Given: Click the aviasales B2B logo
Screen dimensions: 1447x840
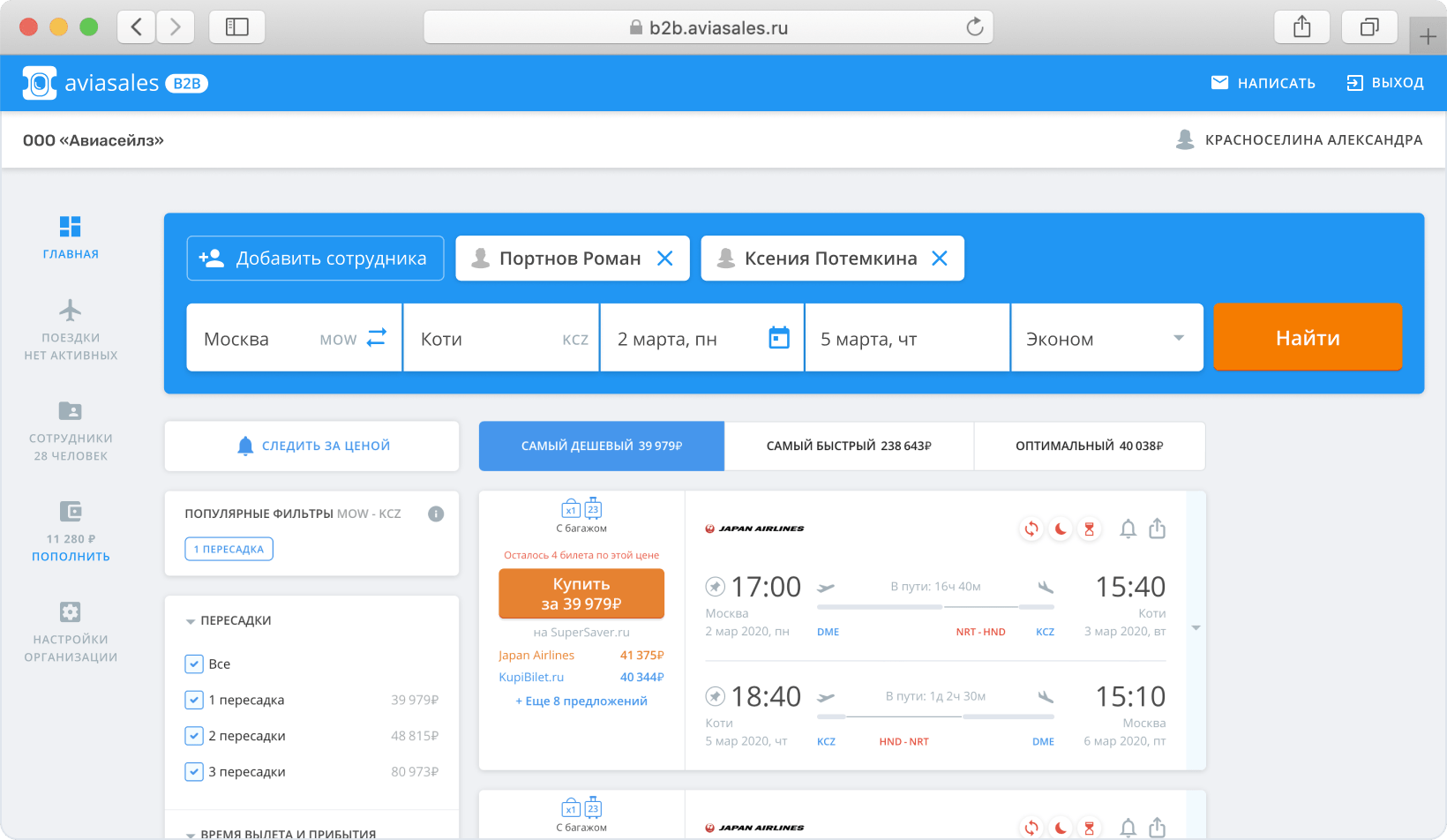Looking at the screenshot, I should point(115,83).
